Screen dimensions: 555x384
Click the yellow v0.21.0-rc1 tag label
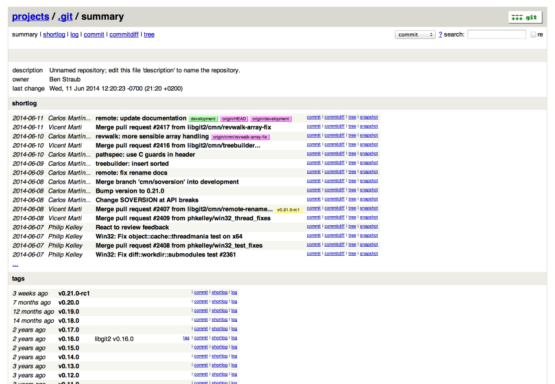pyautogui.click(x=288, y=210)
